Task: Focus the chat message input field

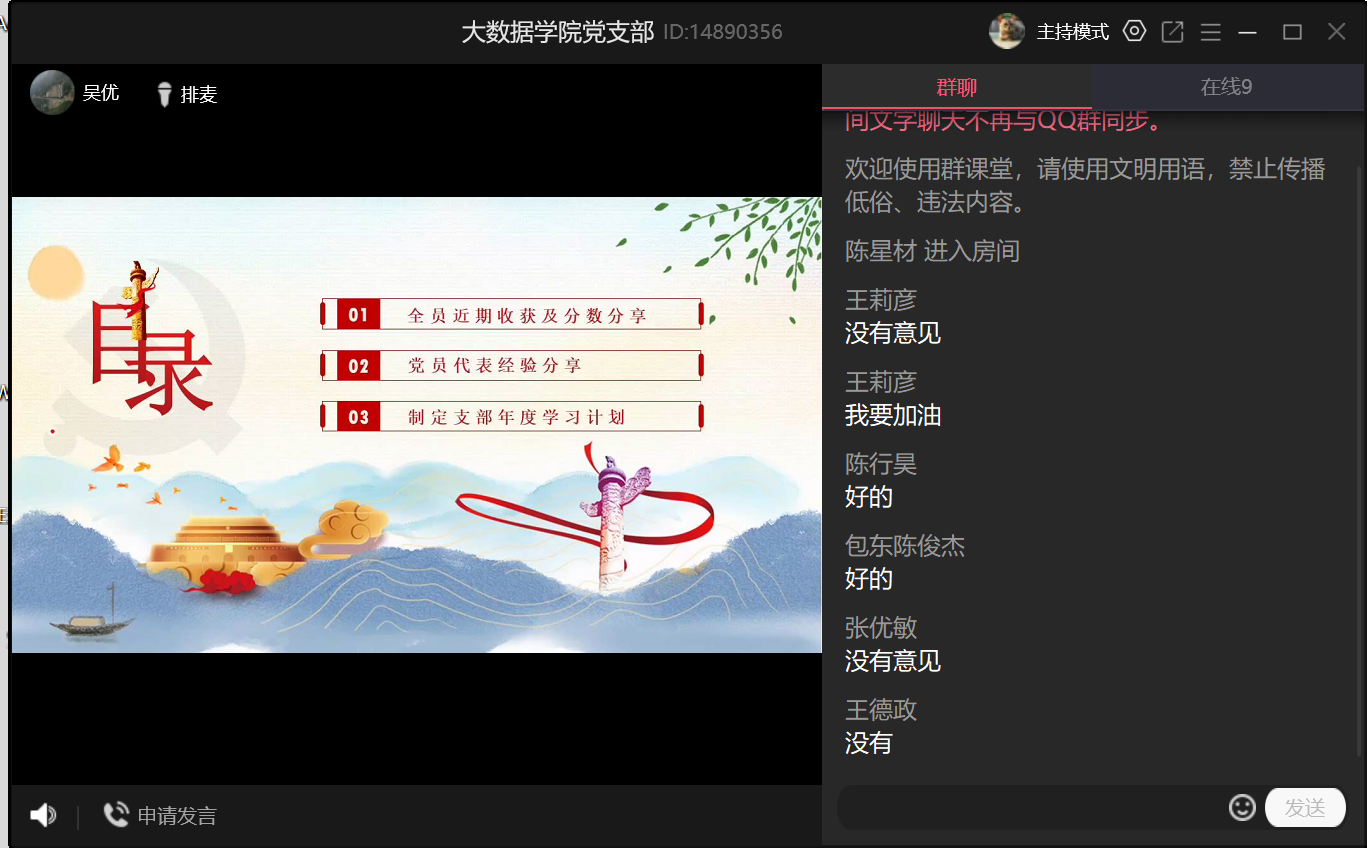Action: click(1030, 808)
